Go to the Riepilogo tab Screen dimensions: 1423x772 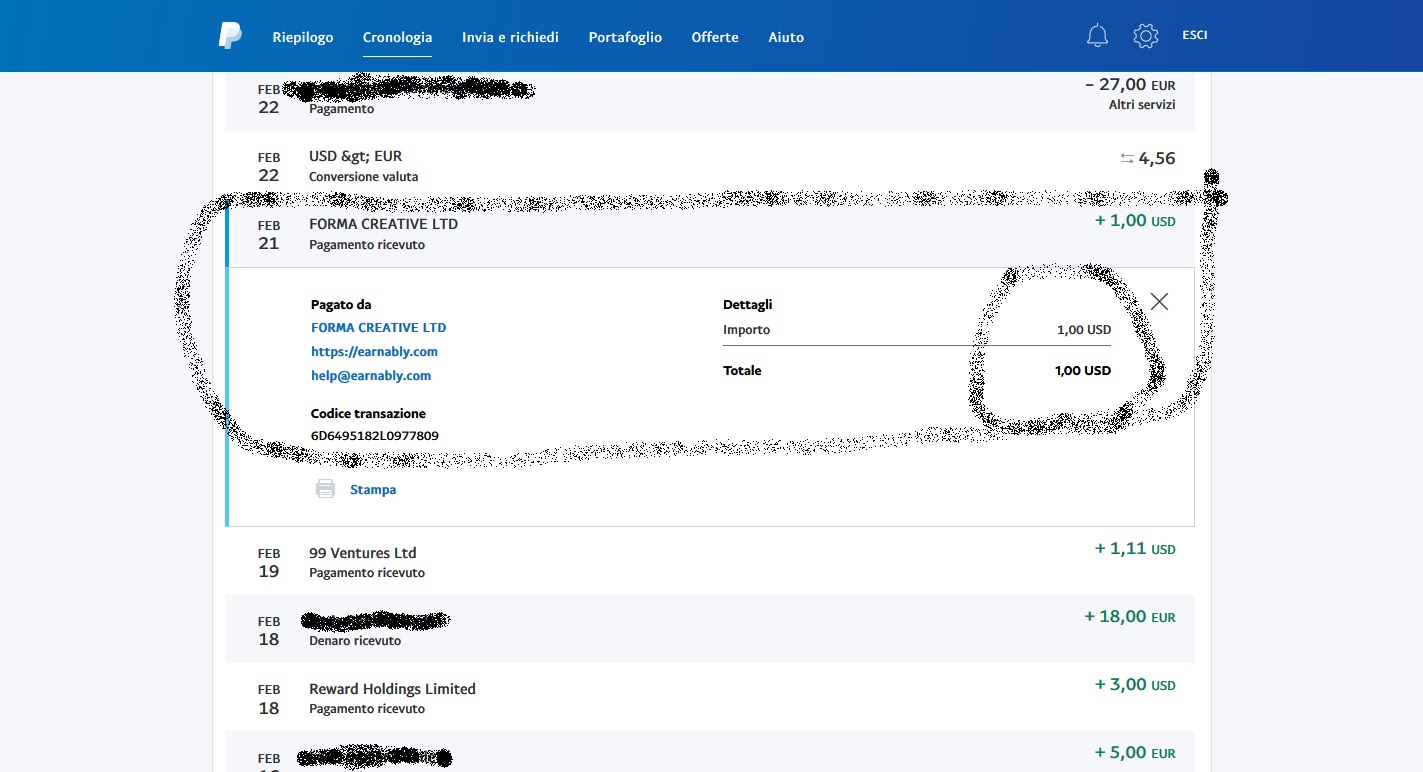click(303, 37)
